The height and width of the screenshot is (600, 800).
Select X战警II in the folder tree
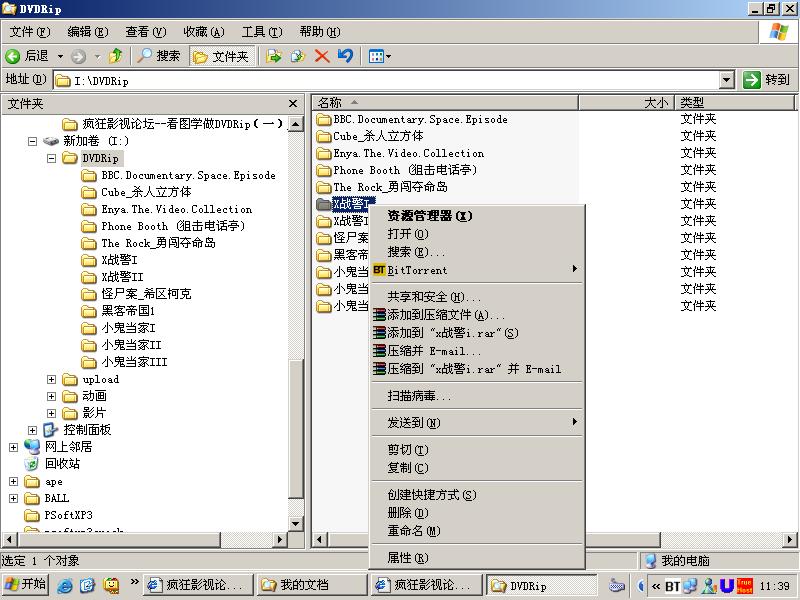tap(122, 277)
